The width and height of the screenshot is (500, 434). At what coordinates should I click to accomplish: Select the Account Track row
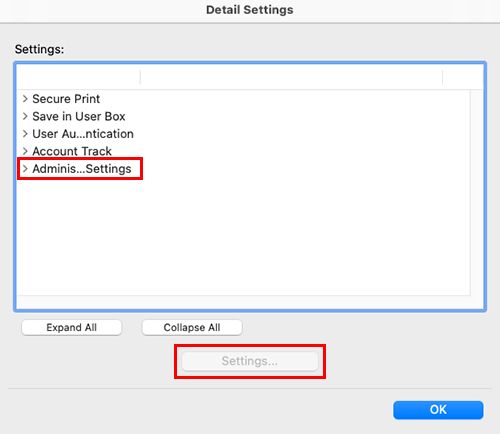pos(243,151)
